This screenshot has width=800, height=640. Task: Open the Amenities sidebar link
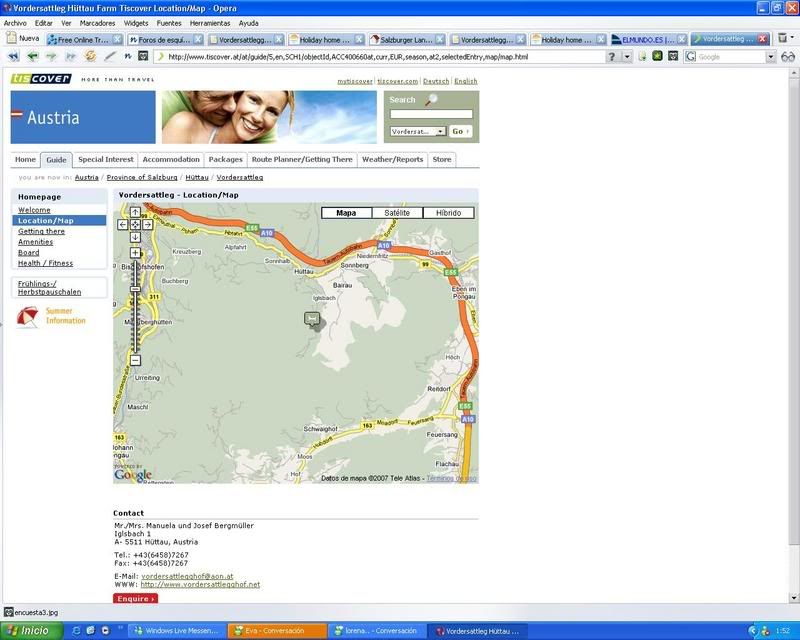pyautogui.click(x=35, y=242)
